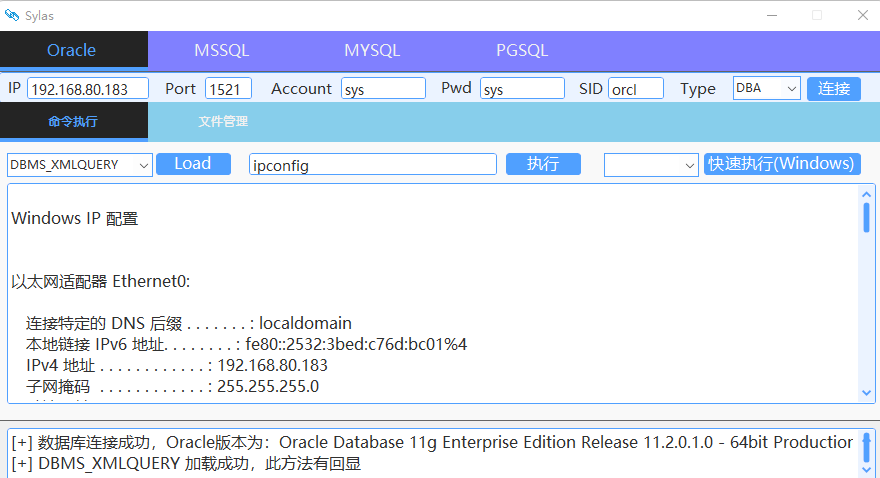
Task: Click the IPv4 地址 192.168.80.183 line
Action: [x=176, y=365]
